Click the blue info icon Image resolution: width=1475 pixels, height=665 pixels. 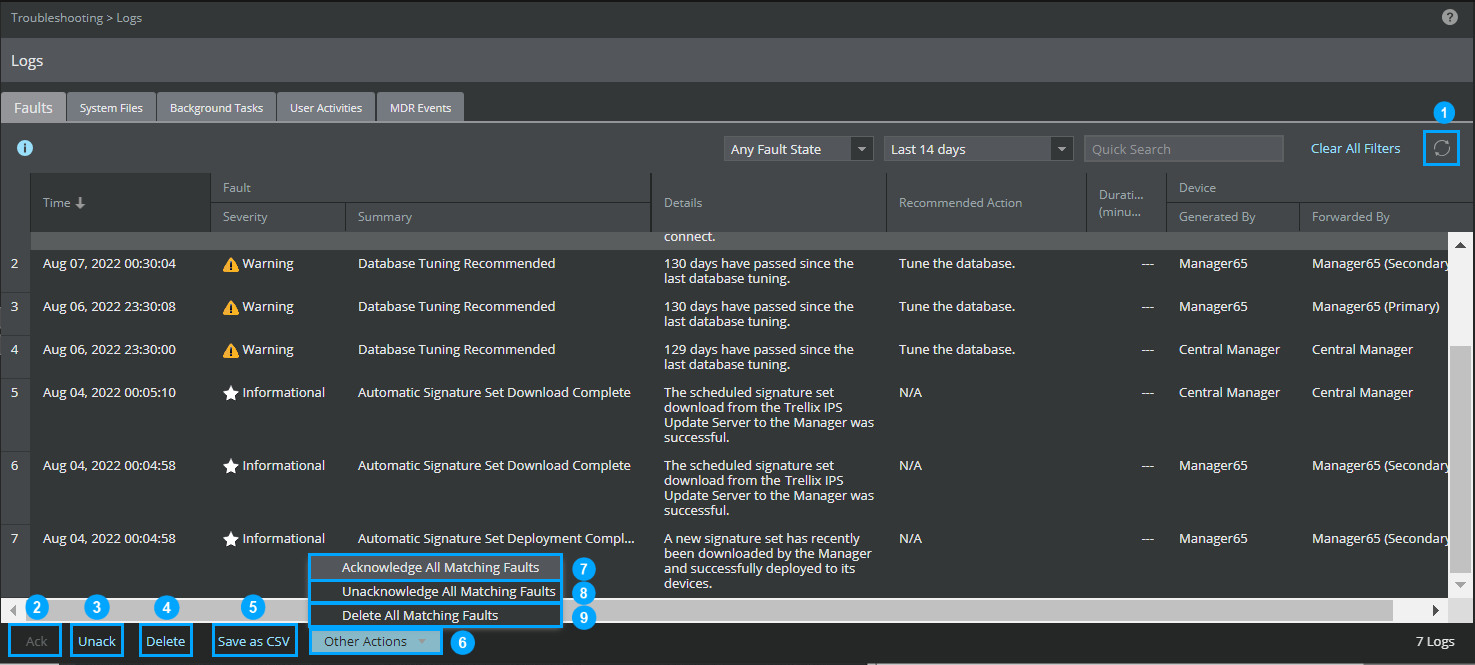click(25, 148)
